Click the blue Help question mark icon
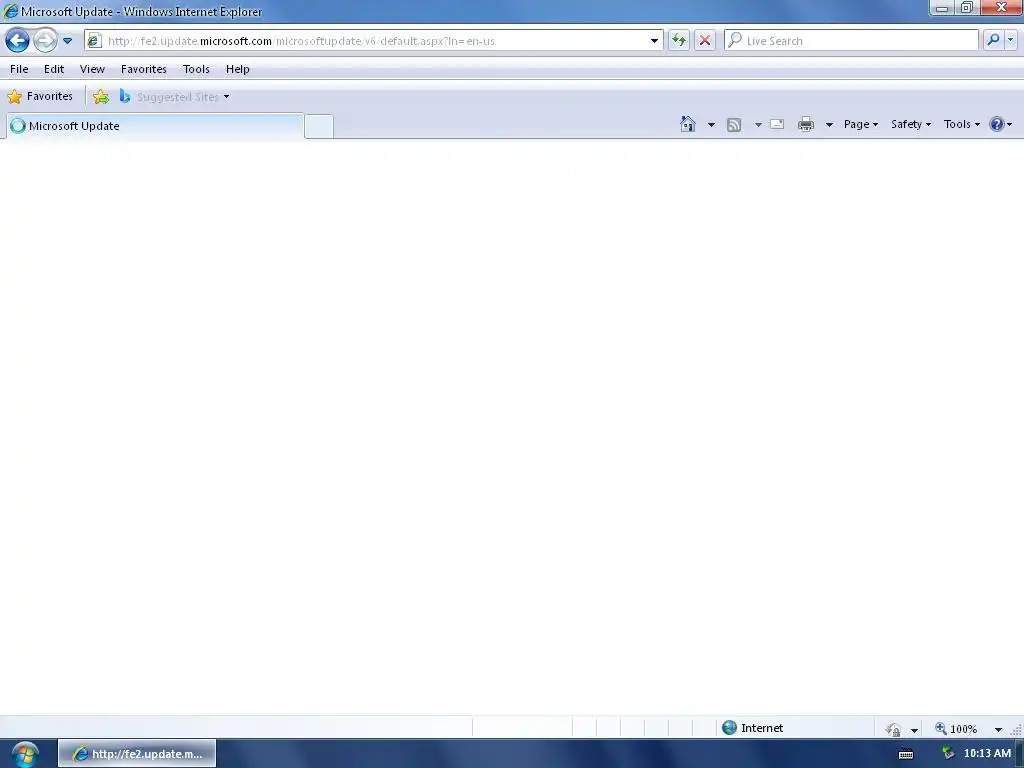The image size is (1024, 768). pyautogui.click(x=997, y=124)
